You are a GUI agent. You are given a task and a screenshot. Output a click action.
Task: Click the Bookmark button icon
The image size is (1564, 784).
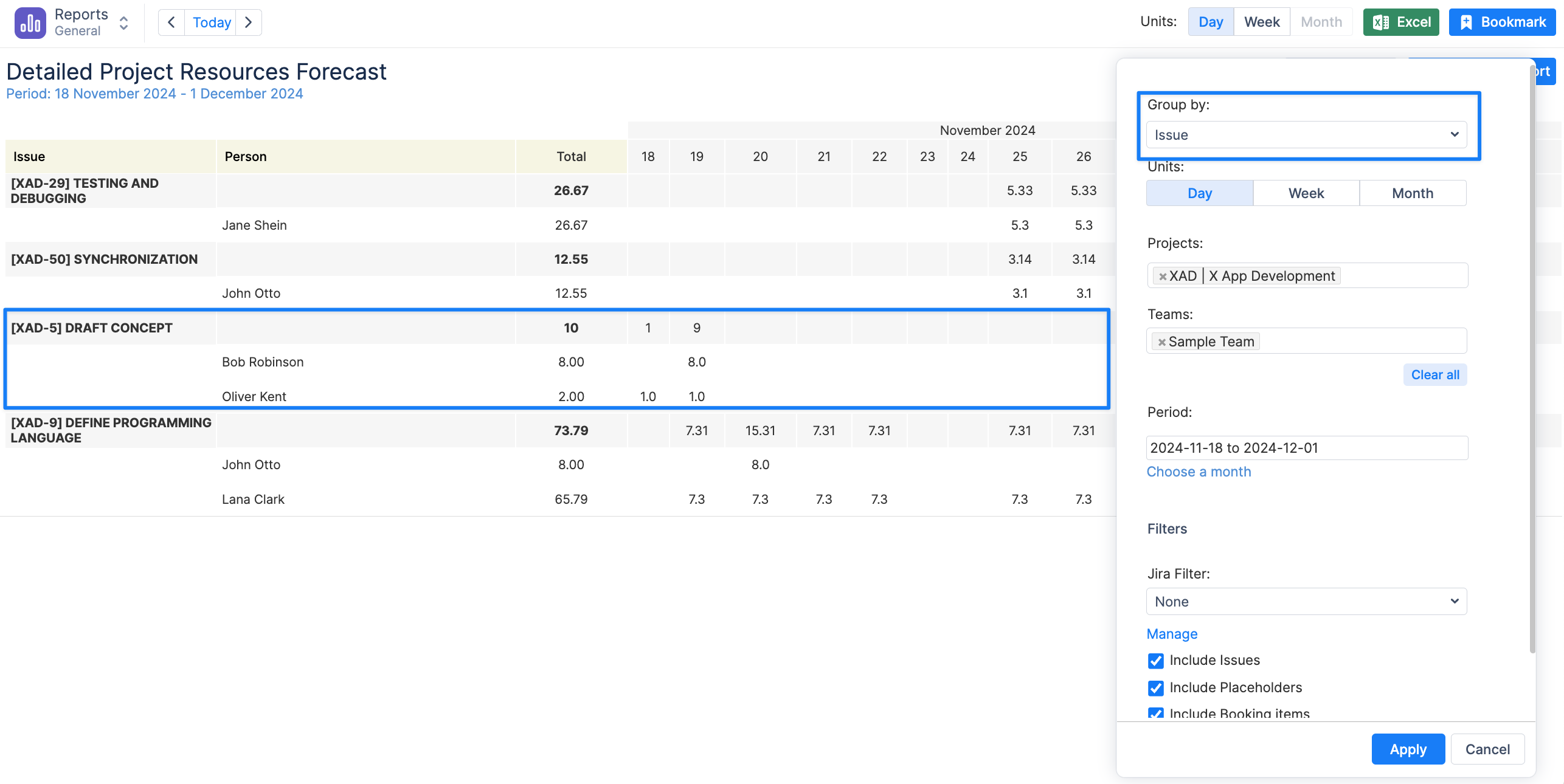[x=1466, y=22]
